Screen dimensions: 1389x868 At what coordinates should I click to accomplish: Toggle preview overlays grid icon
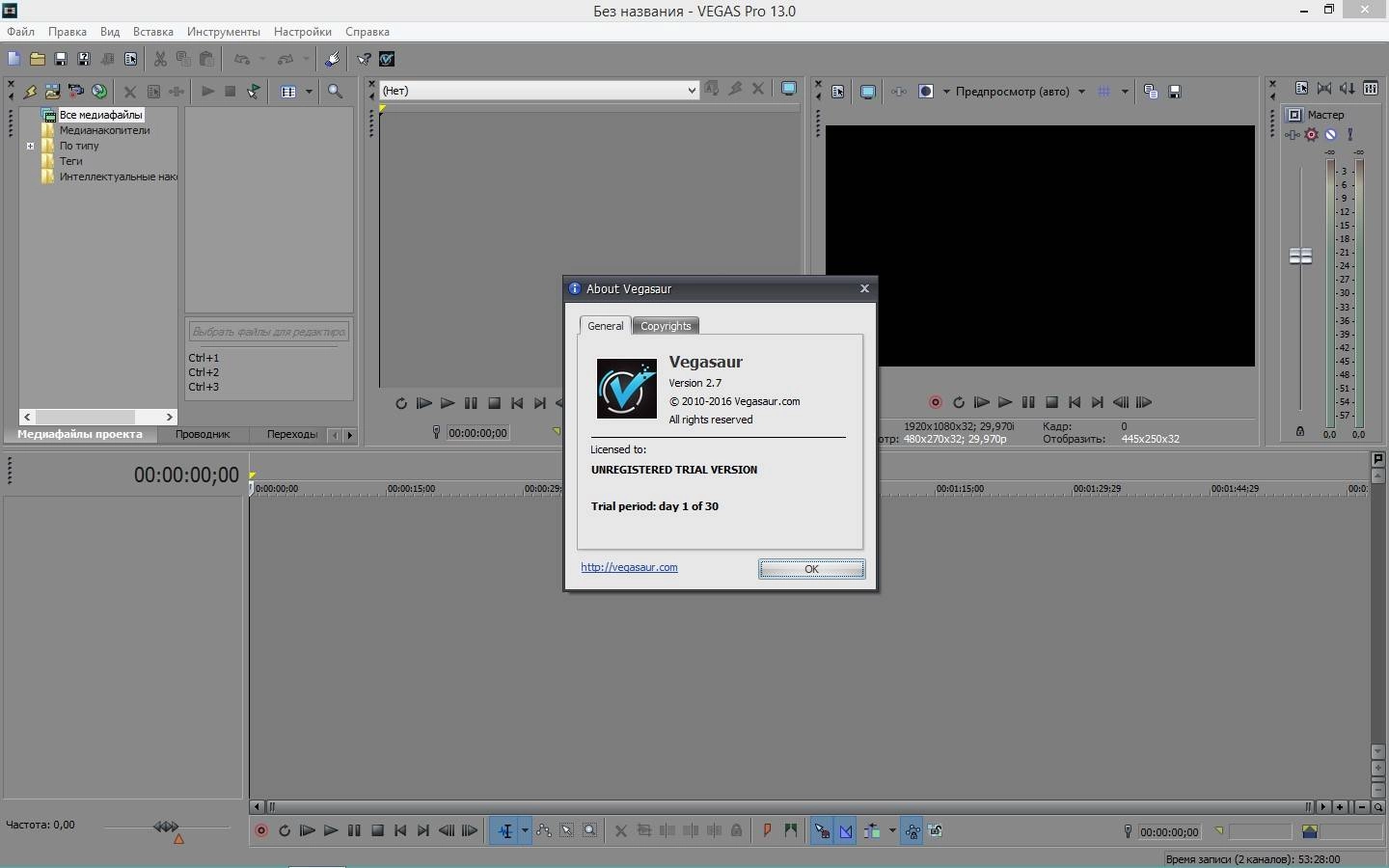tap(1104, 92)
